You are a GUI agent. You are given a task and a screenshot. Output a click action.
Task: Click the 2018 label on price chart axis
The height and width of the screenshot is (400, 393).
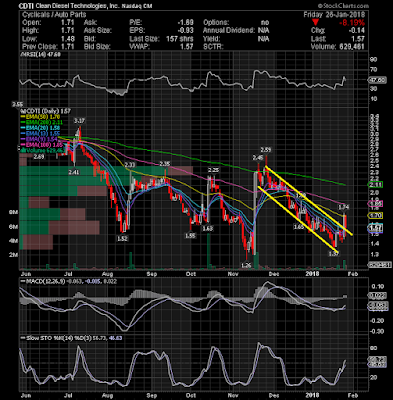coord(313,274)
